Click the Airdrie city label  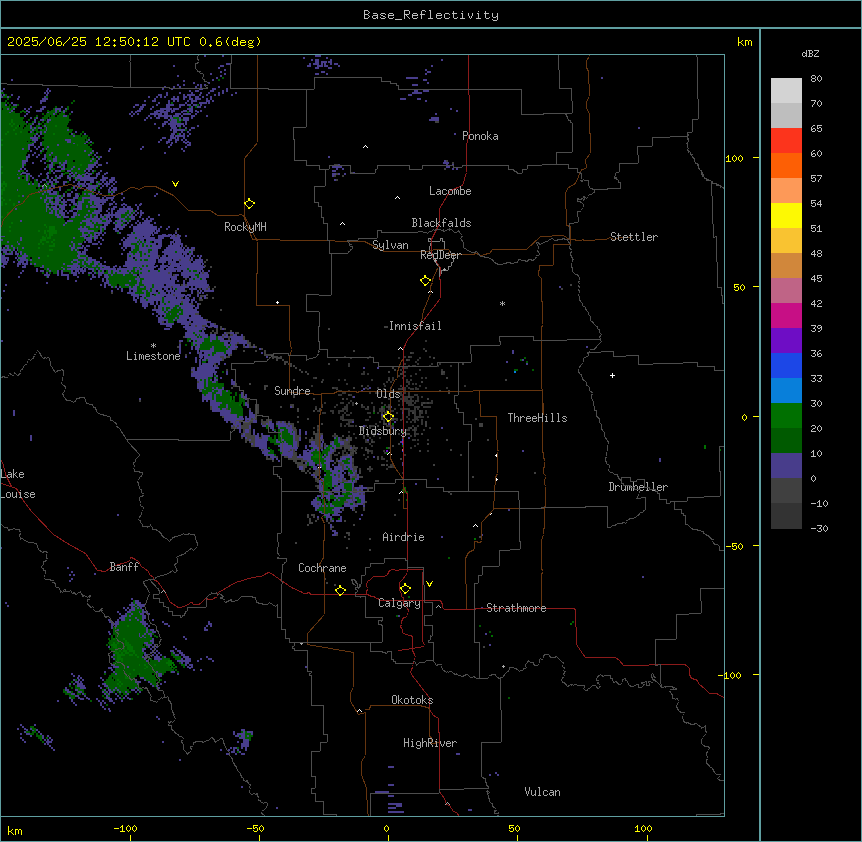click(x=404, y=537)
